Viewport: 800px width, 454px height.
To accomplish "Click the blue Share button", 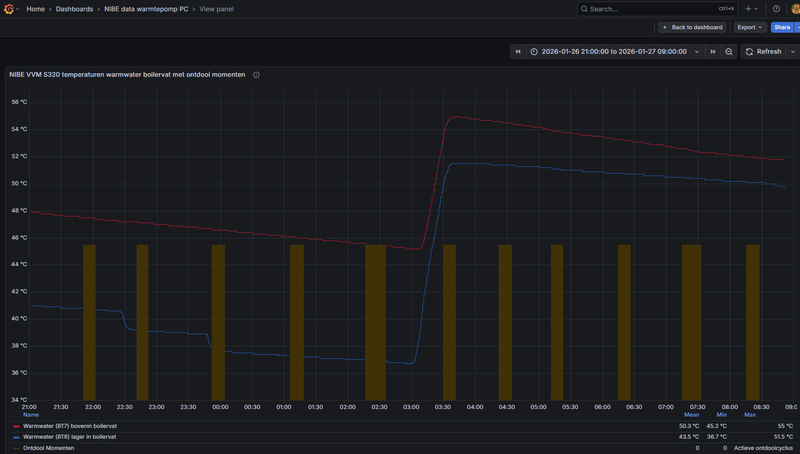I will [782, 27].
